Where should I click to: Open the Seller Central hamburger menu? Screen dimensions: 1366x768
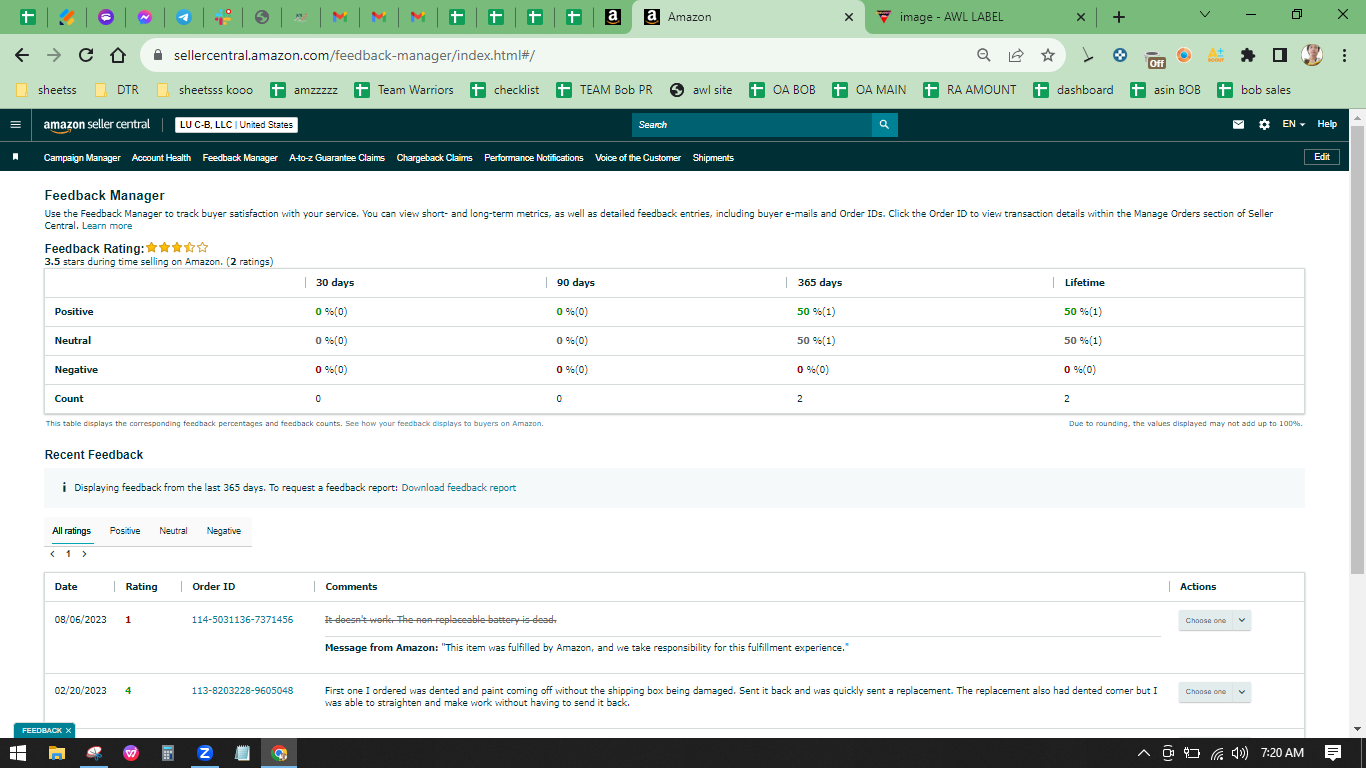point(15,125)
